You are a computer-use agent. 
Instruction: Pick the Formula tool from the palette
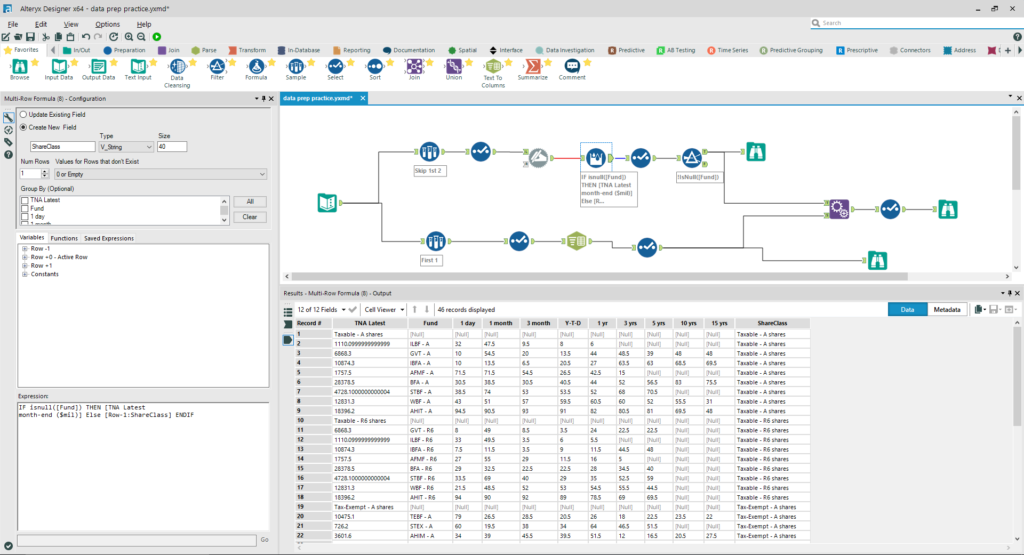tap(256, 67)
